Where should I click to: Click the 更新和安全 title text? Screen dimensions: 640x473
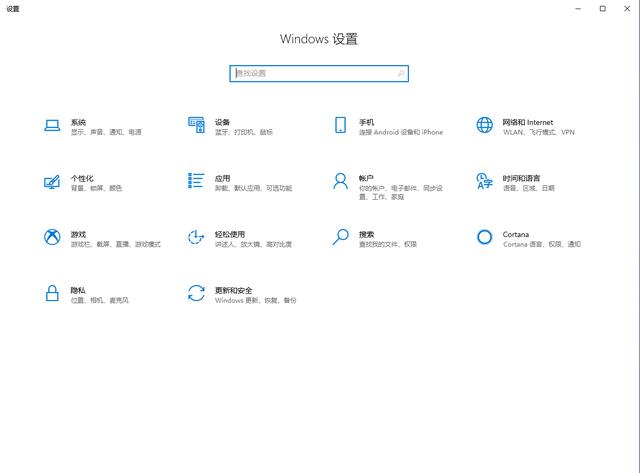(233, 290)
